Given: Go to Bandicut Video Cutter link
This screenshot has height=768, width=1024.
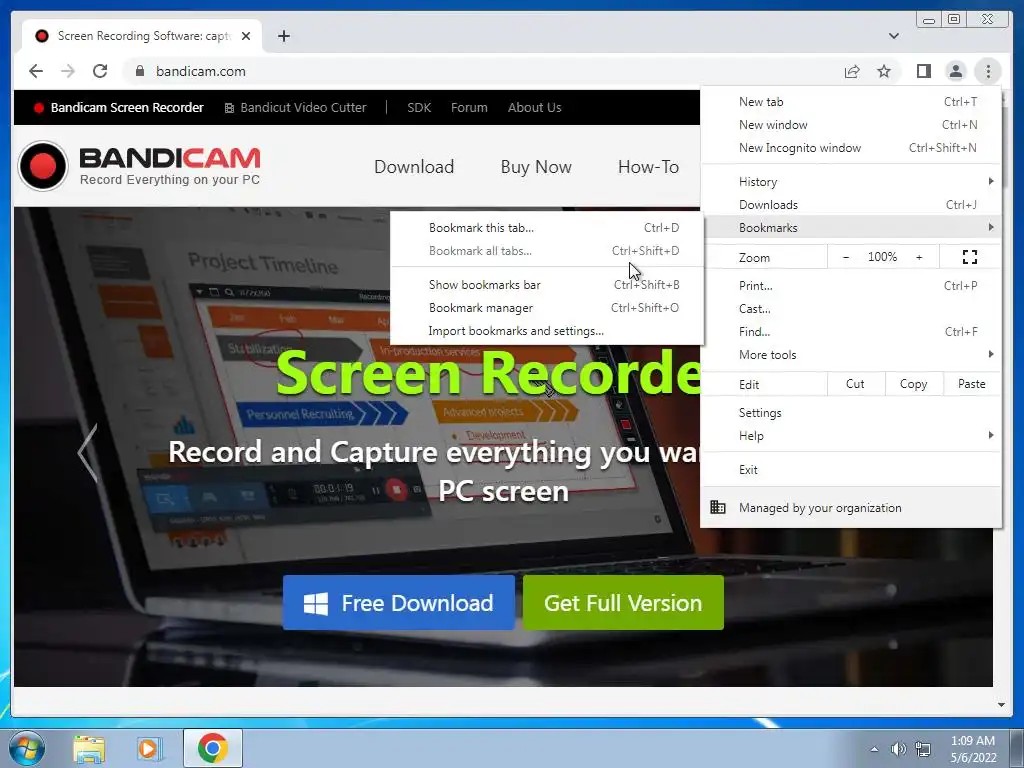Looking at the screenshot, I should (x=296, y=108).
